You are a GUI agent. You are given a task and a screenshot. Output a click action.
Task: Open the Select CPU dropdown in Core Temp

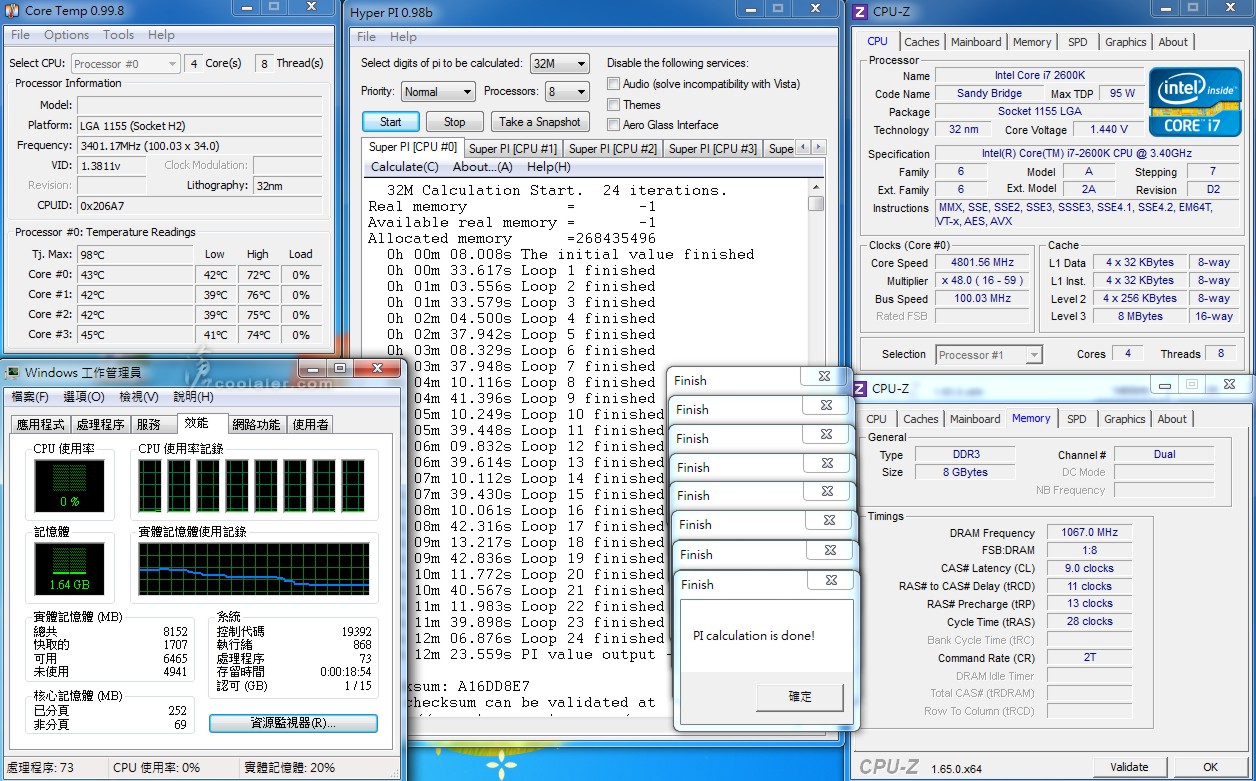pyautogui.click(x=125, y=63)
